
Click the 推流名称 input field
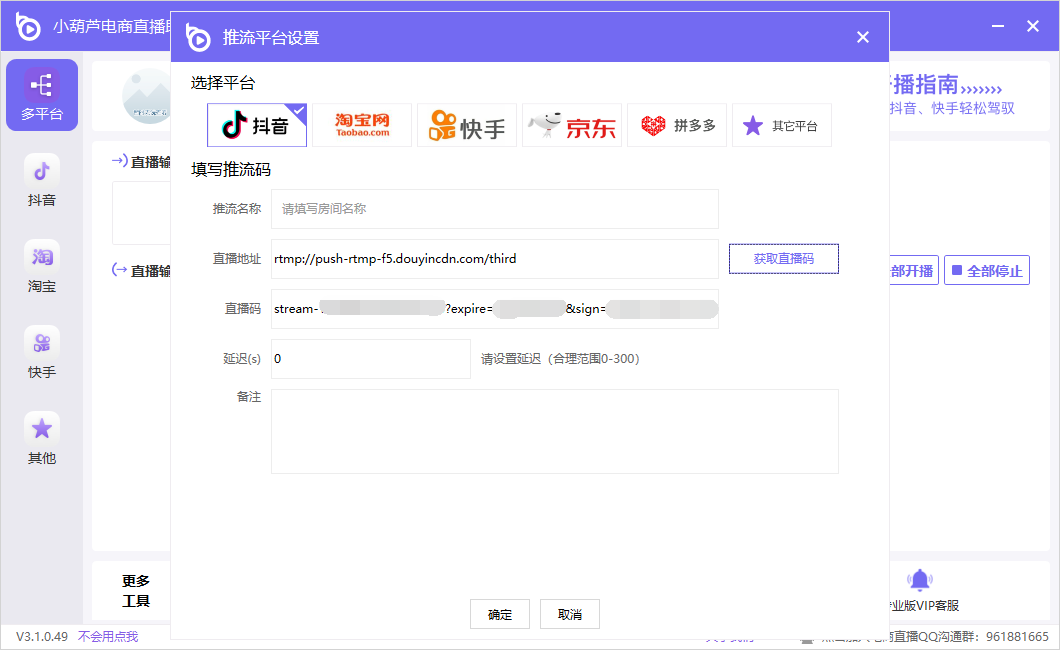pos(494,209)
